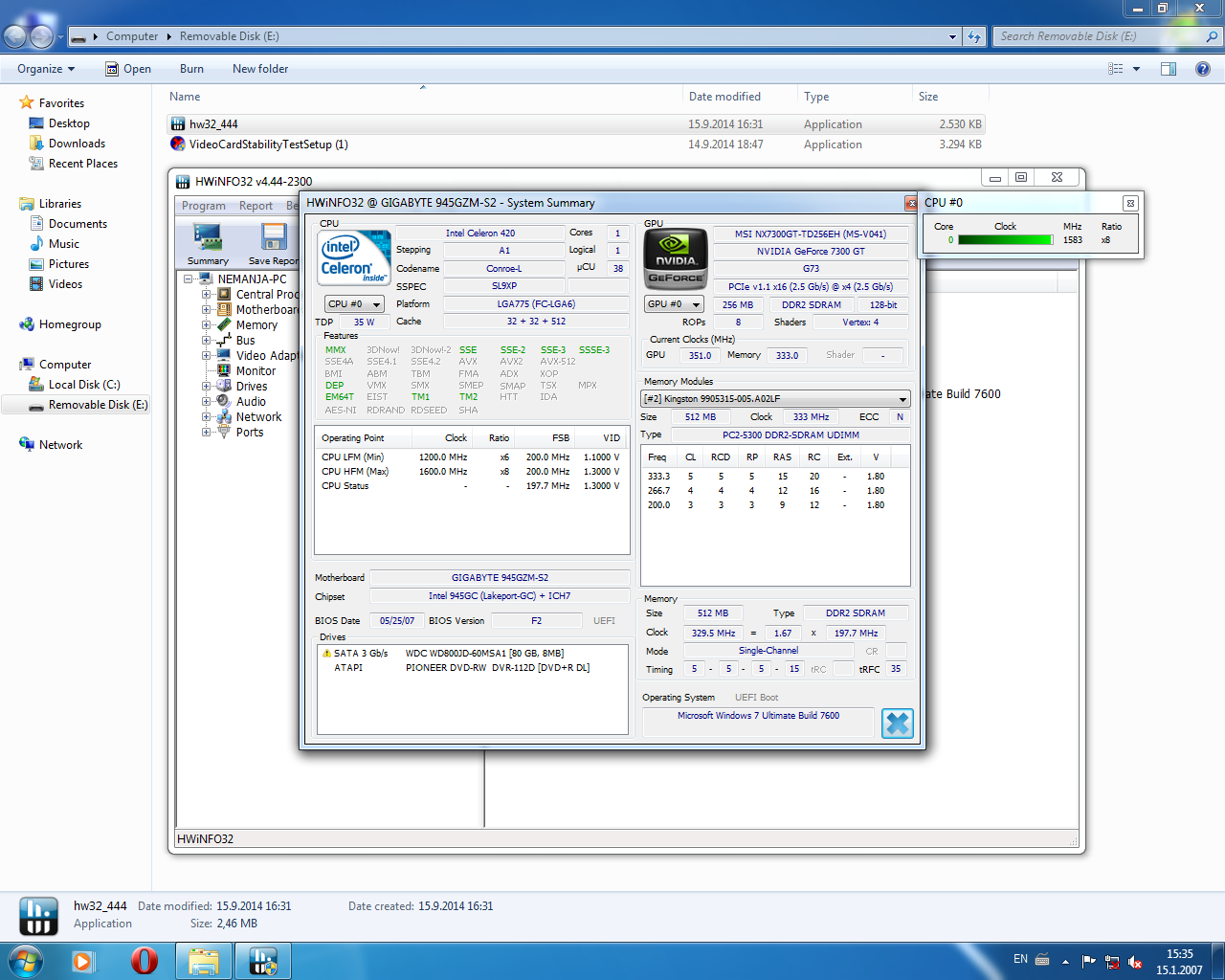The image size is (1225, 980).
Task: Click Windows Media Player taskbar icon
Action: (83, 960)
